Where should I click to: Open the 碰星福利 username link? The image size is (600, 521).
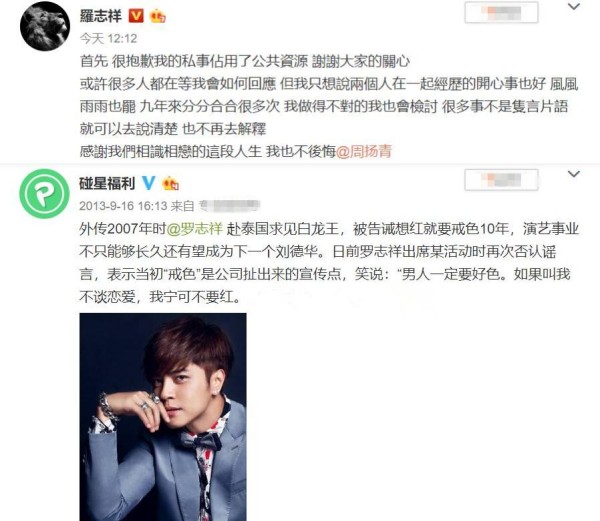(x=107, y=183)
